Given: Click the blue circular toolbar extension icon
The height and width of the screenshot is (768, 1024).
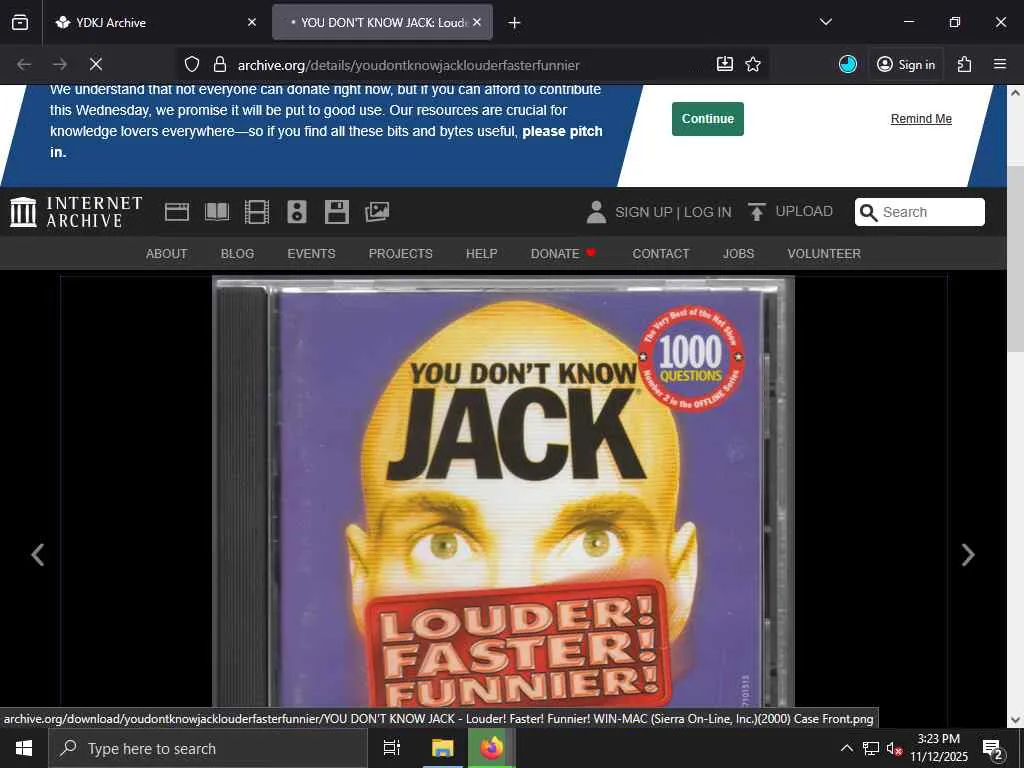Looking at the screenshot, I should (848, 64).
